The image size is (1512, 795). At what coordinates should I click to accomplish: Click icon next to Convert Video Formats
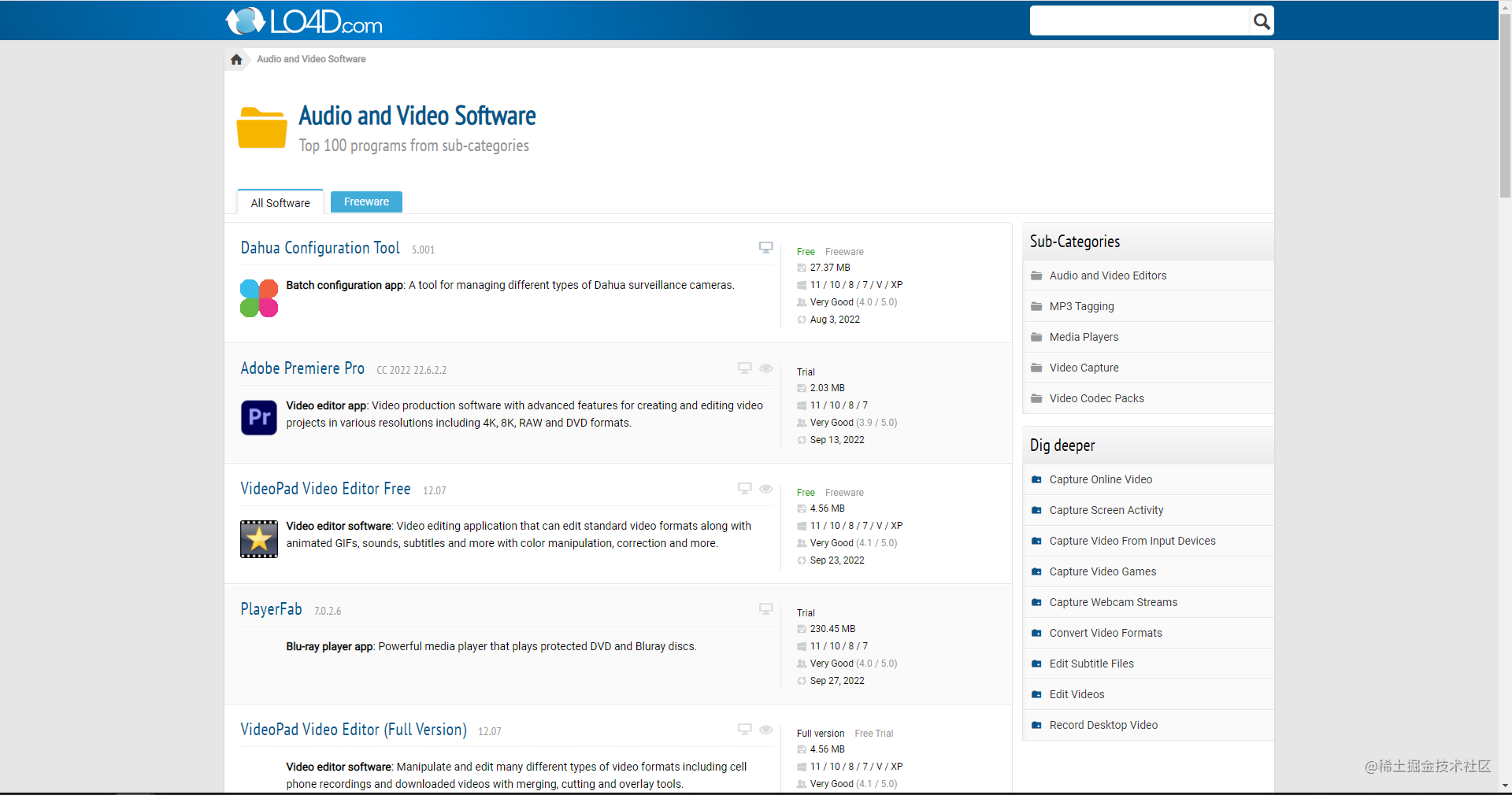1036,633
